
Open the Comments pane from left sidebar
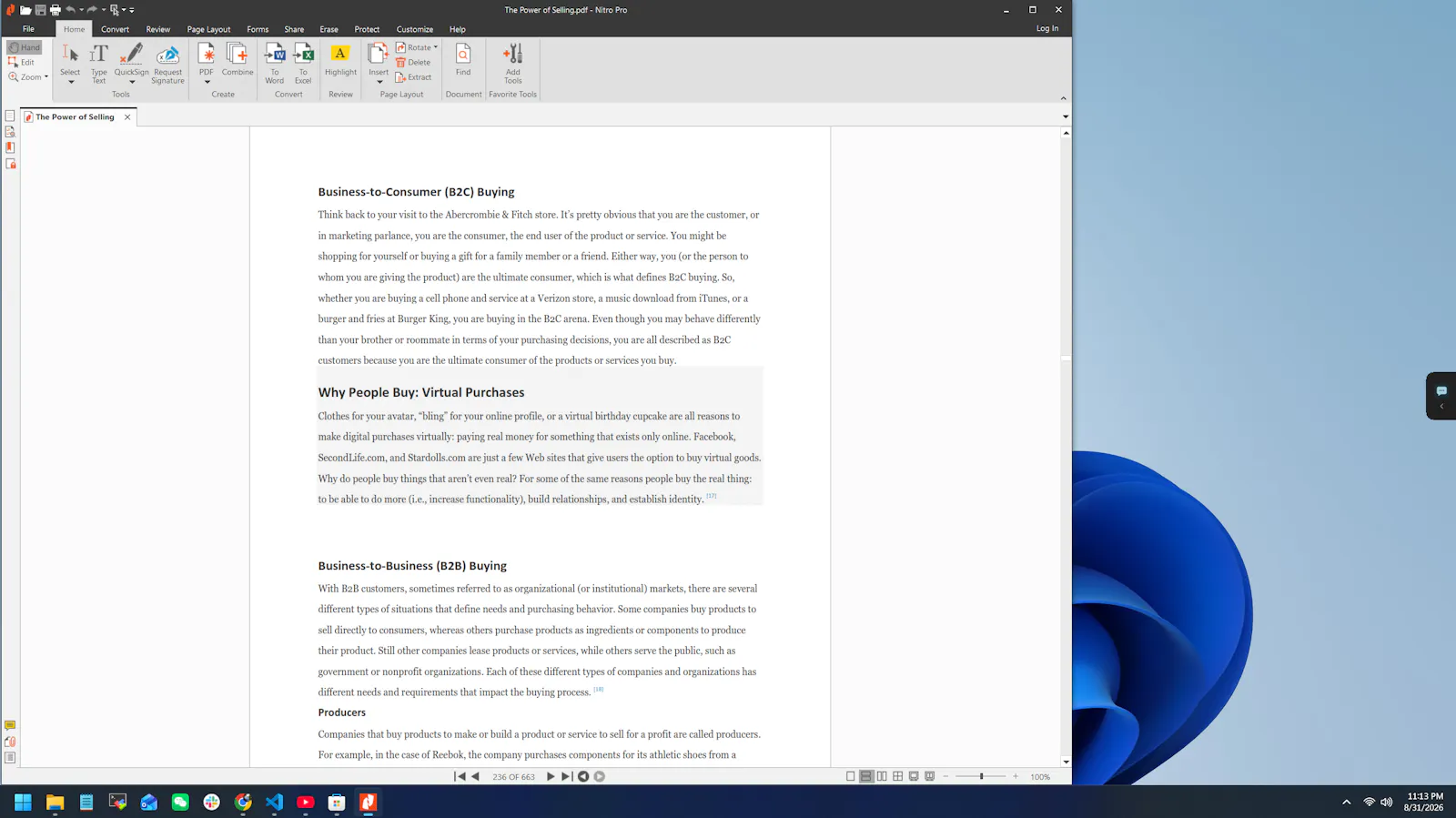pyautogui.click(x=10, y=725)
